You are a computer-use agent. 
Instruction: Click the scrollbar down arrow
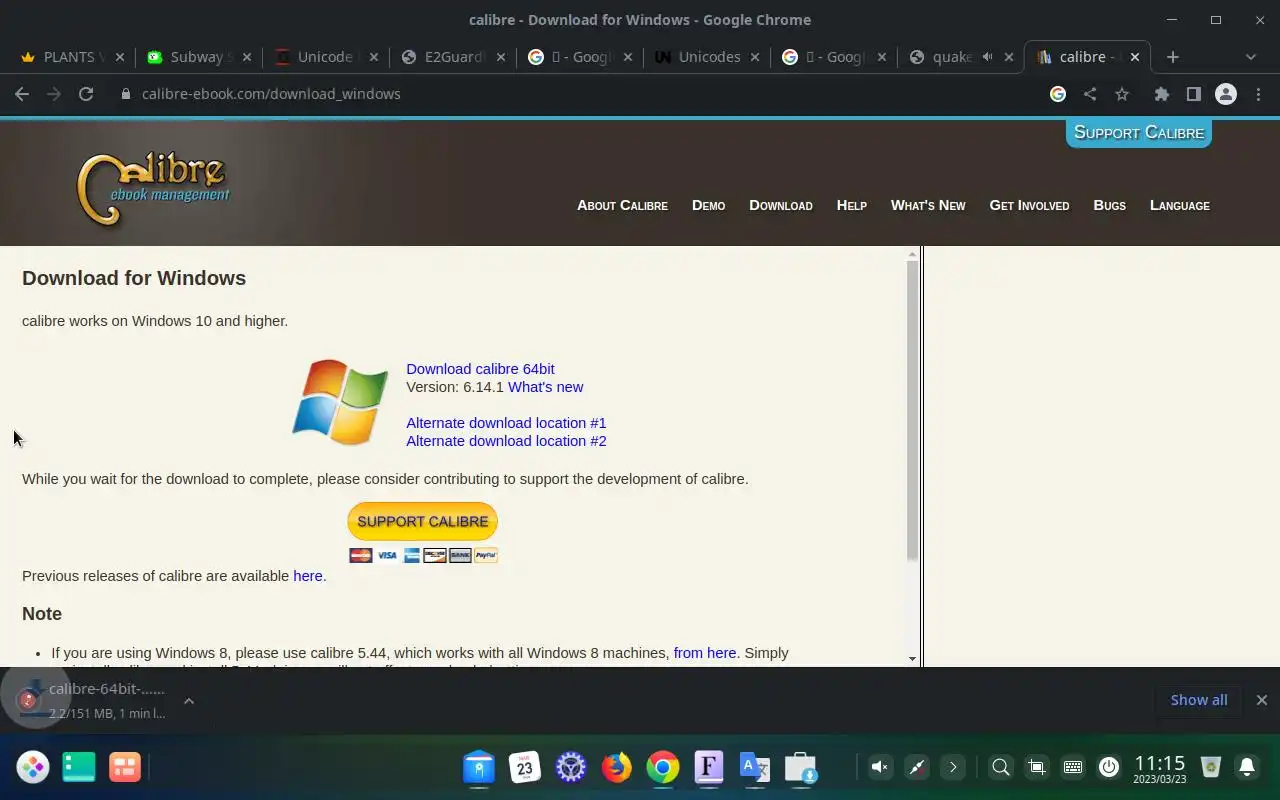coord(912,659)
